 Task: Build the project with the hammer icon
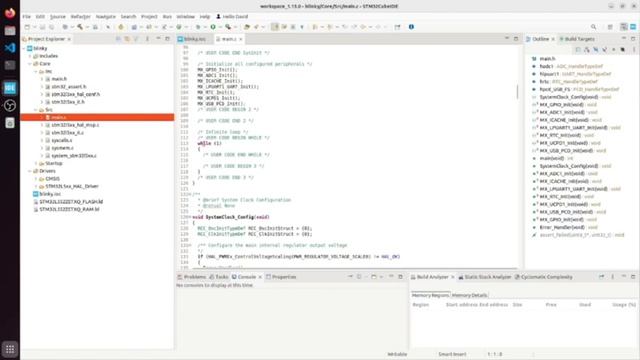pyautogui.click(x=80, y=27)
